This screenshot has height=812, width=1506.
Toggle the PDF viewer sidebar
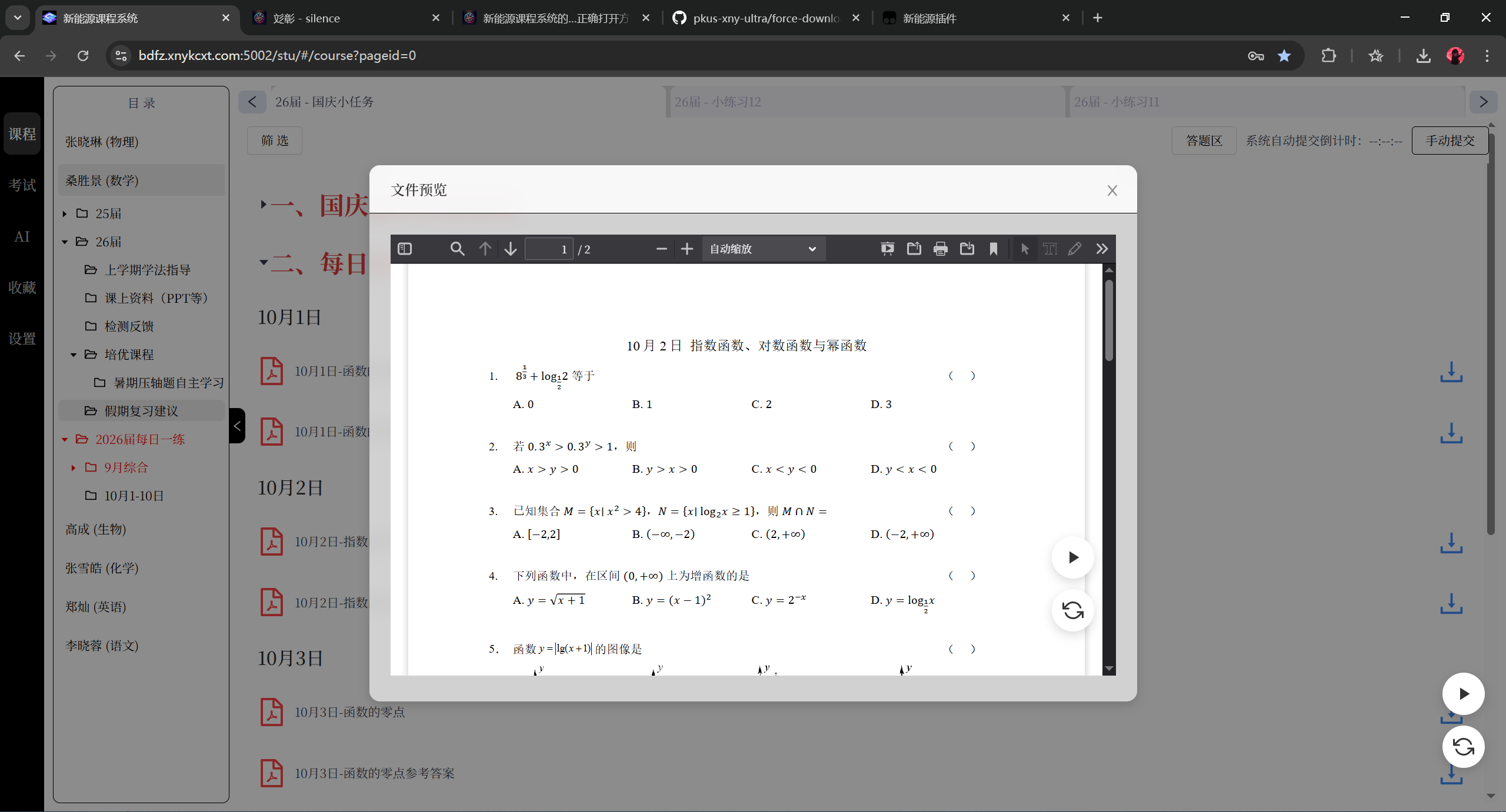(x=405, y=249)
